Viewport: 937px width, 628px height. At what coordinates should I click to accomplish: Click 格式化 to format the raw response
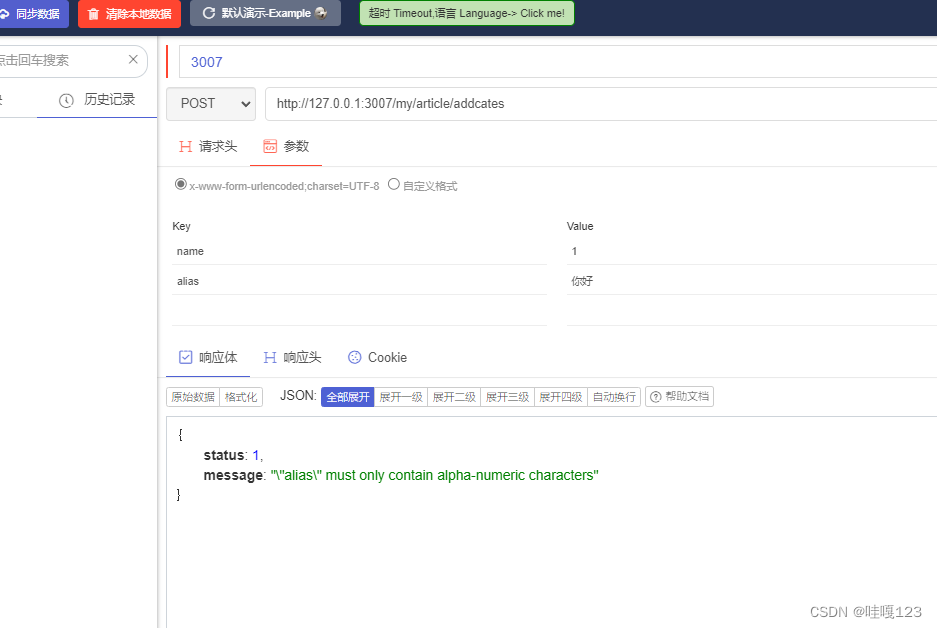(x=240, y=396)
